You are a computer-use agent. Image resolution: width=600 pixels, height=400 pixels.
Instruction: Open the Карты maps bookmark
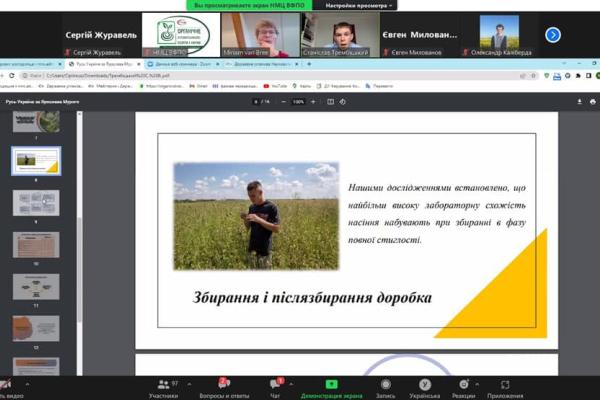coord(302,86)
